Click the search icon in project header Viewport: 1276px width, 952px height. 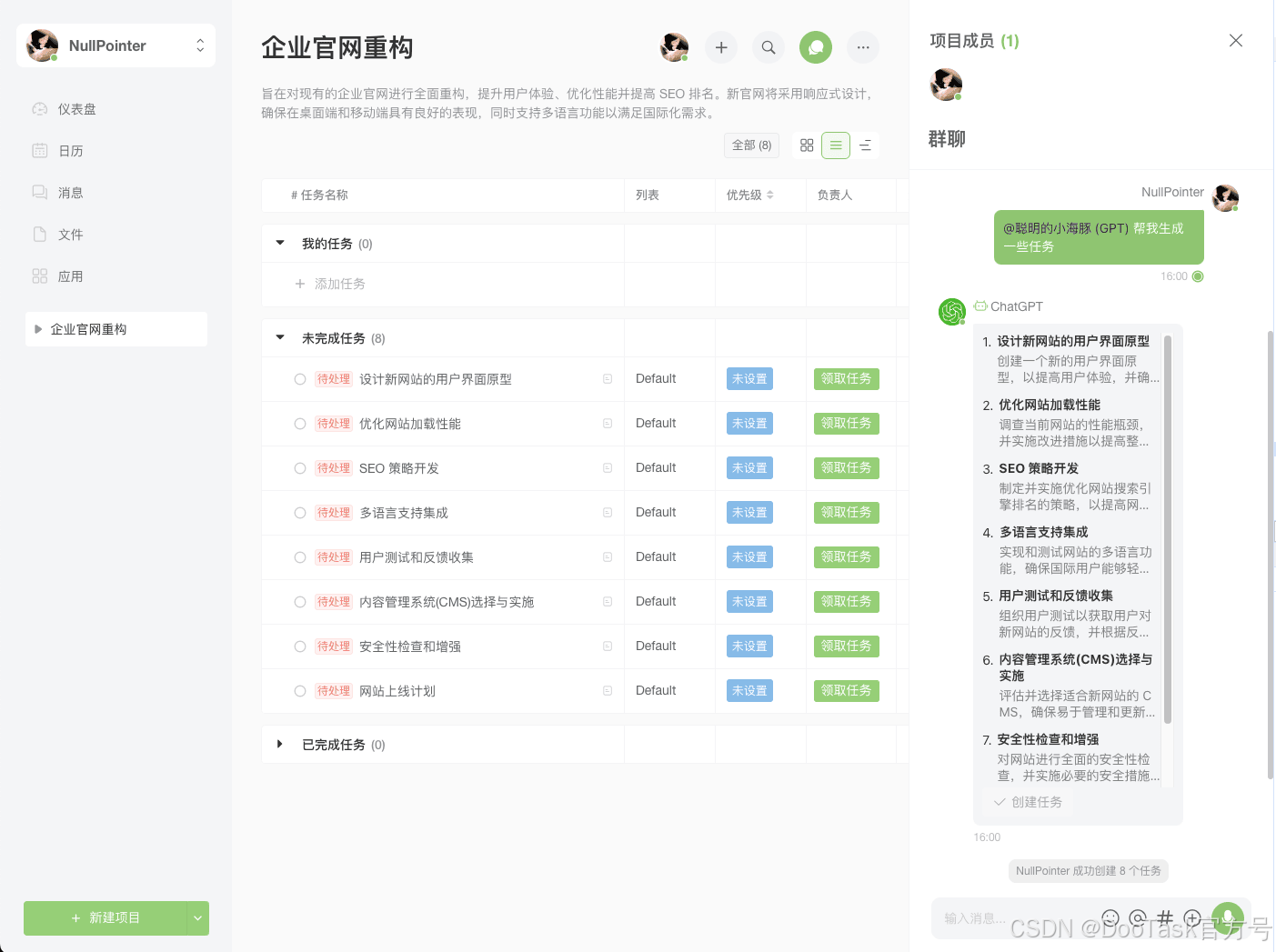769,47
